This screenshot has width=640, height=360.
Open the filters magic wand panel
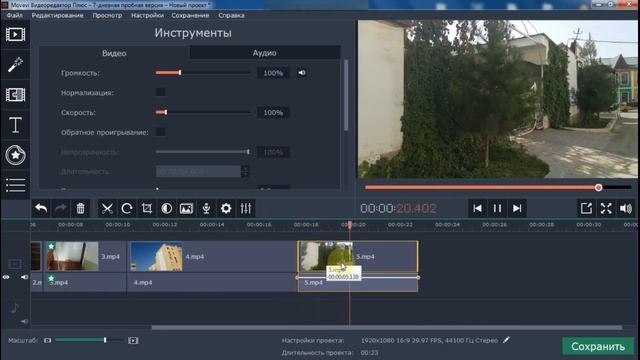coord(16,64)
